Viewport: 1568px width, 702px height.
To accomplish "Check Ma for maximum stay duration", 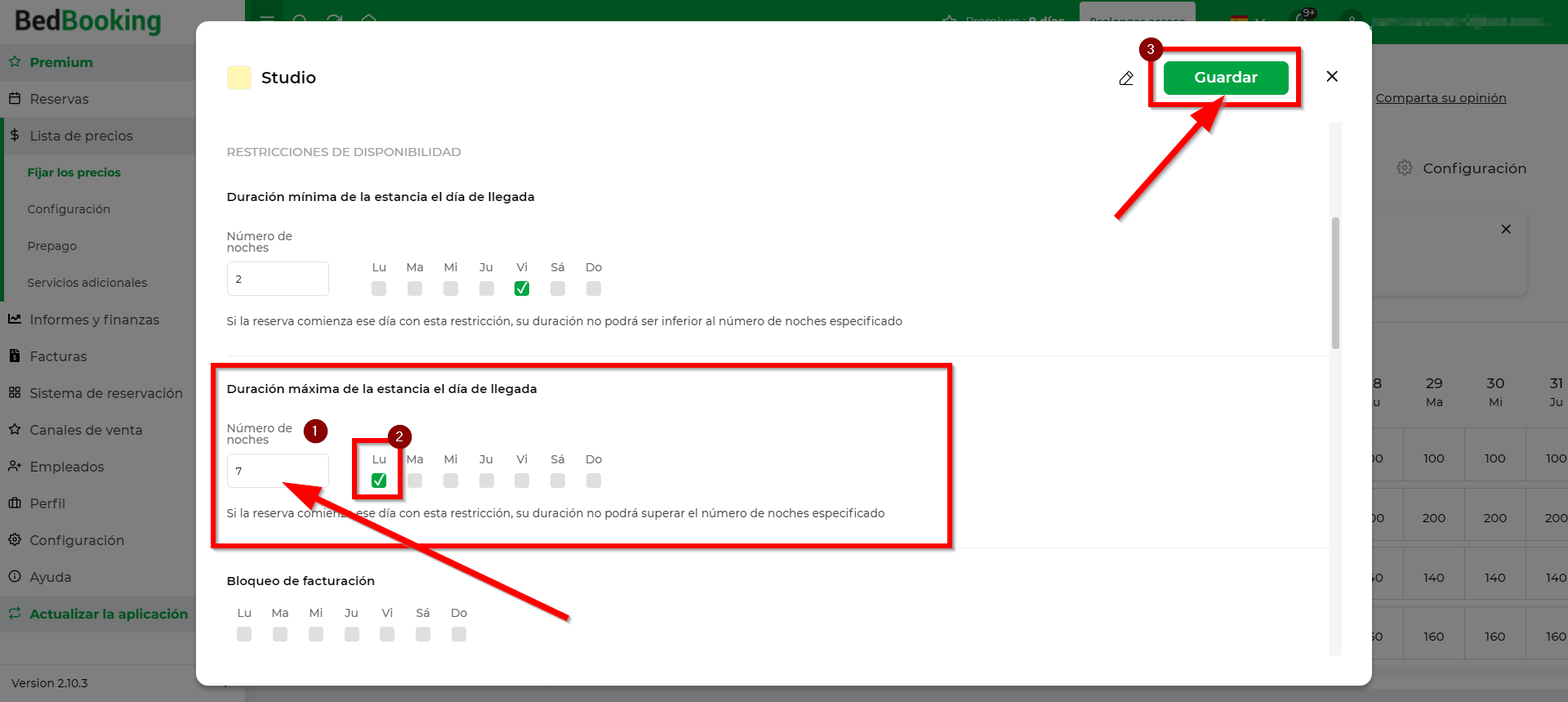I will (415, 481).
